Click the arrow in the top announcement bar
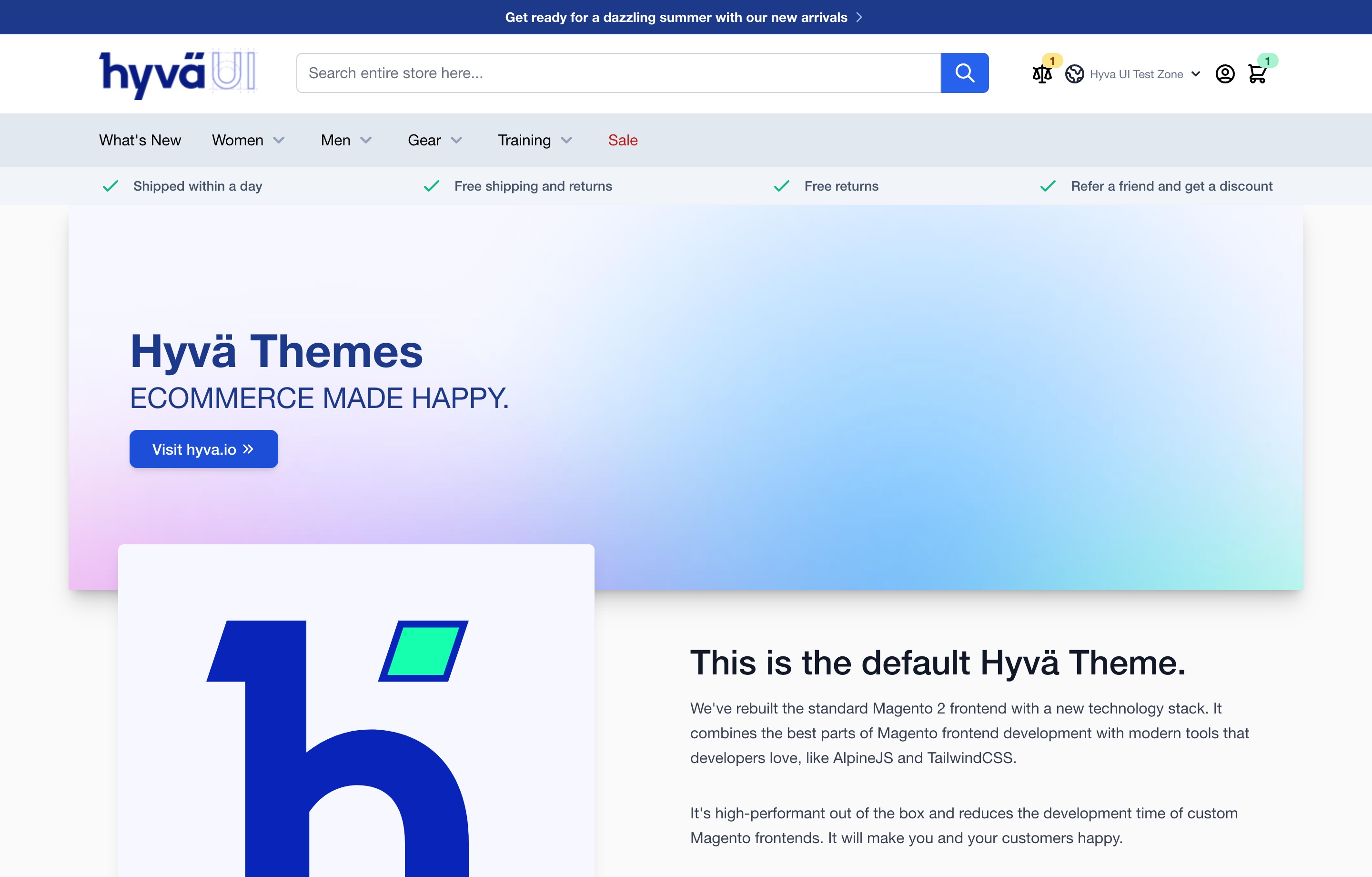Image resolution: width=1372 pixels, height=877 pixels. coord(859,18)
